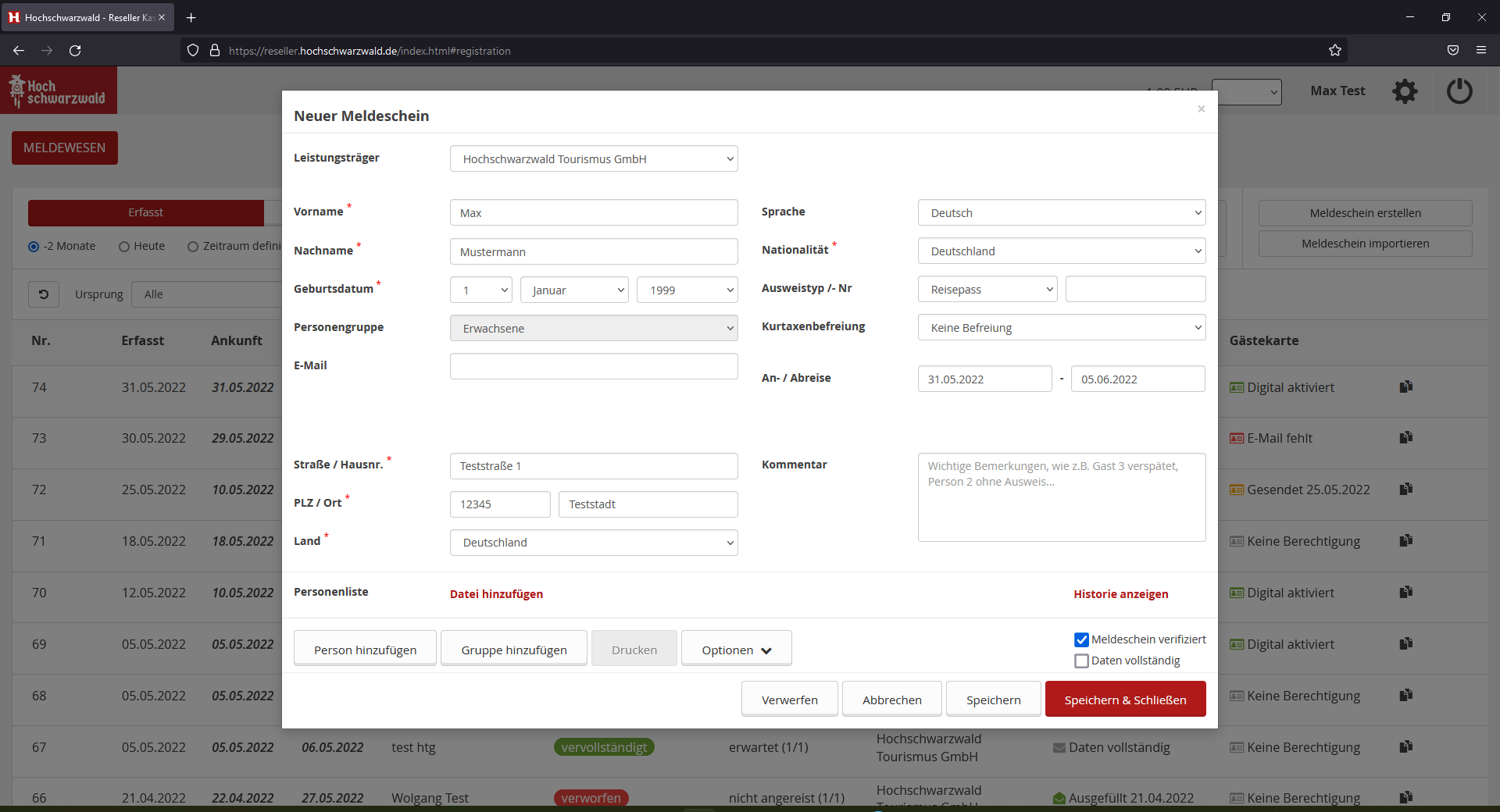Viewport: 1500px width, 812px height.
Task: Click the power logout icon
Action: [1459, 91]
